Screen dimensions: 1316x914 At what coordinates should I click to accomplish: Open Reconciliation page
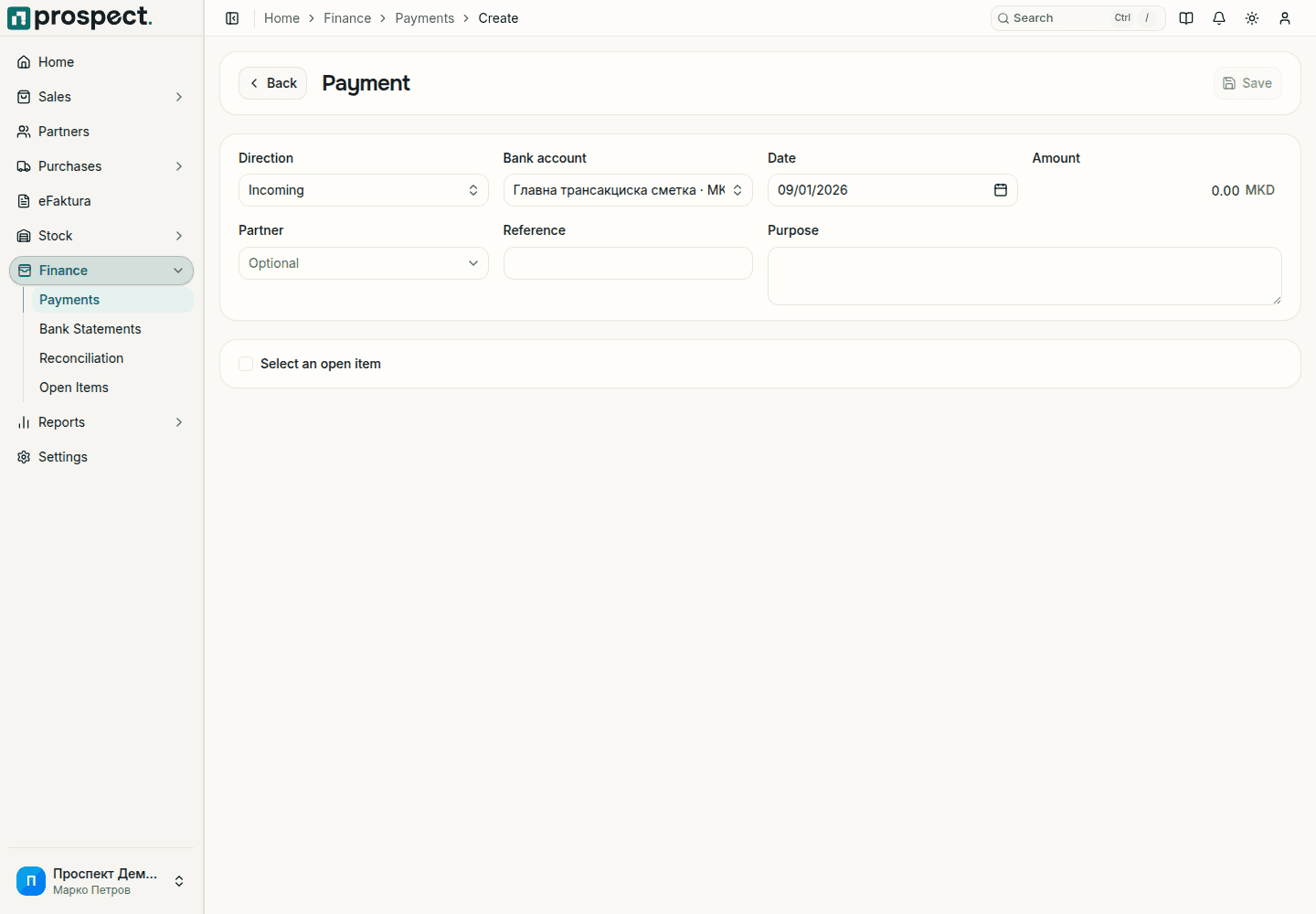point(112,358)
